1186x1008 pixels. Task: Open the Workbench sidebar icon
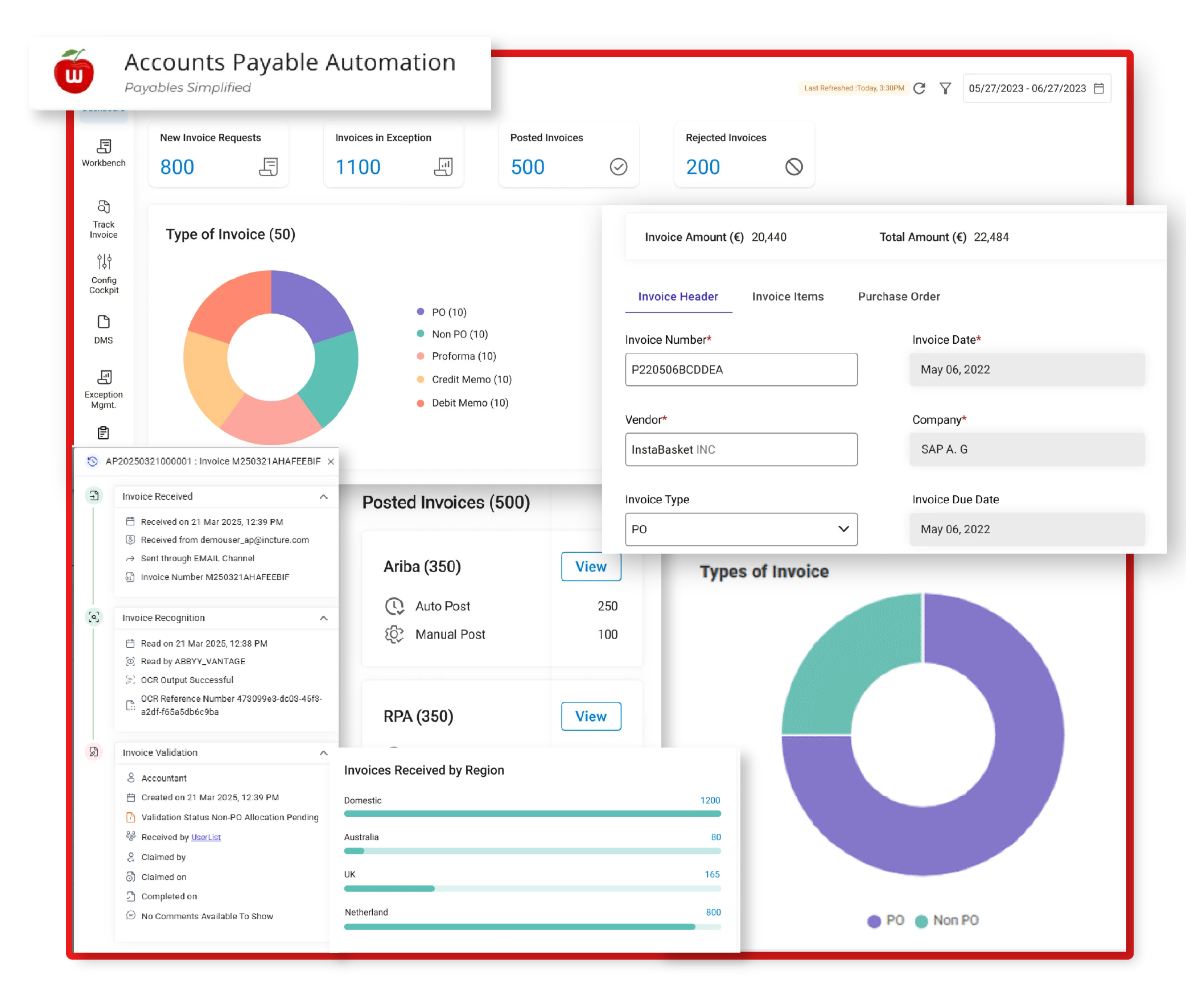click(104, 147)
